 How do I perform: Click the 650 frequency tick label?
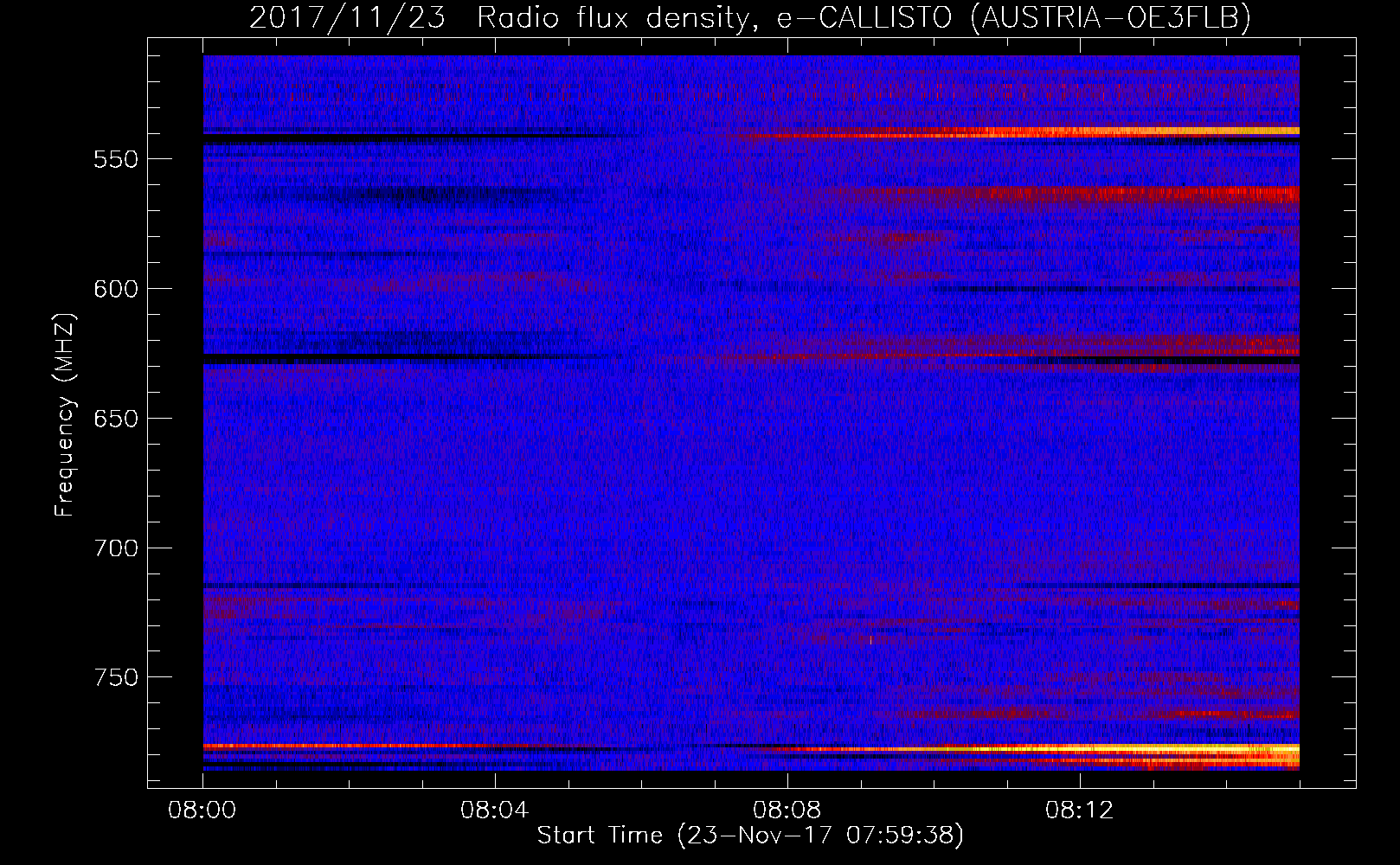coord(116,419)
